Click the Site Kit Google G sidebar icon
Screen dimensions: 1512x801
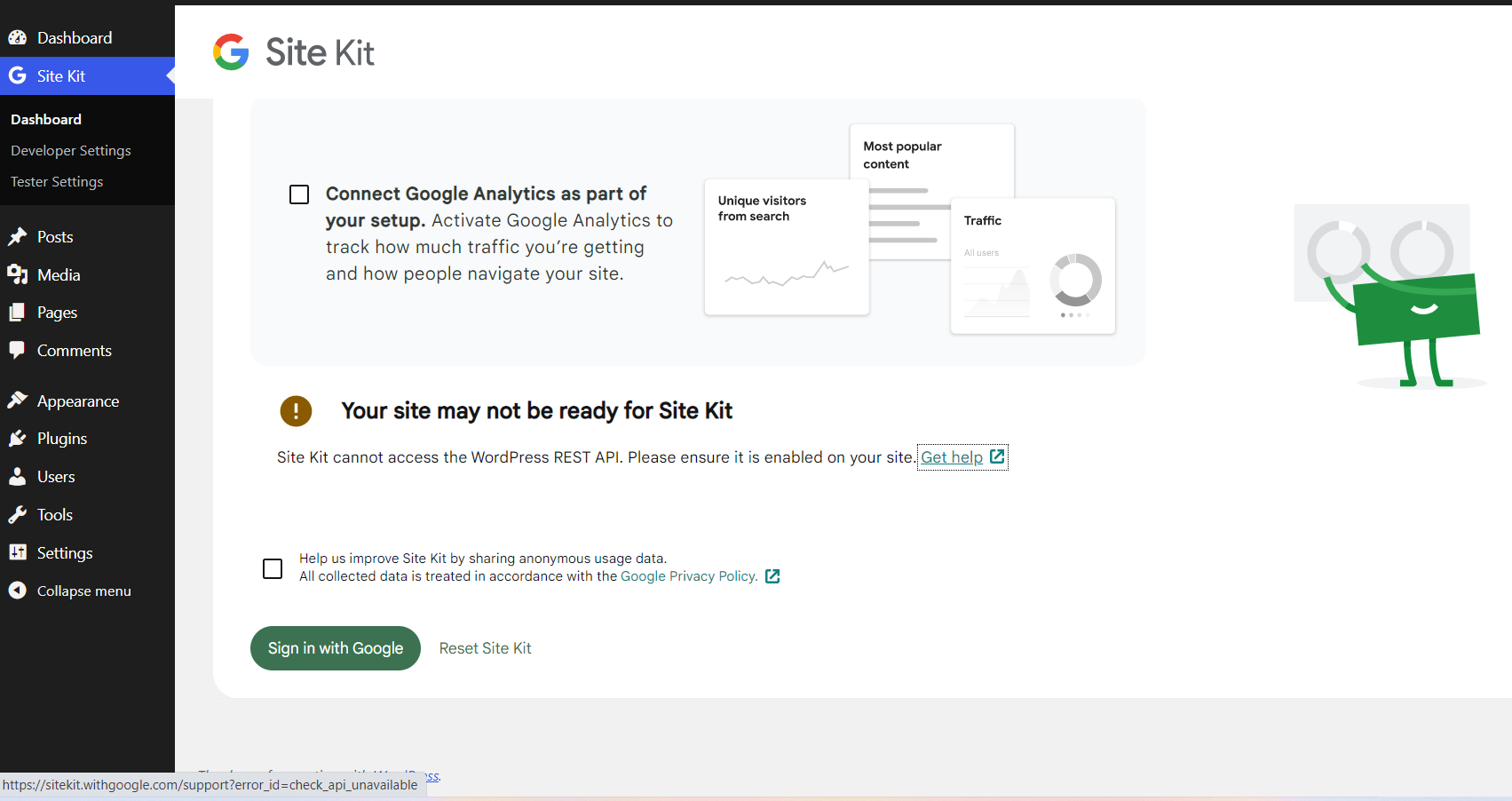pos(18,76)
